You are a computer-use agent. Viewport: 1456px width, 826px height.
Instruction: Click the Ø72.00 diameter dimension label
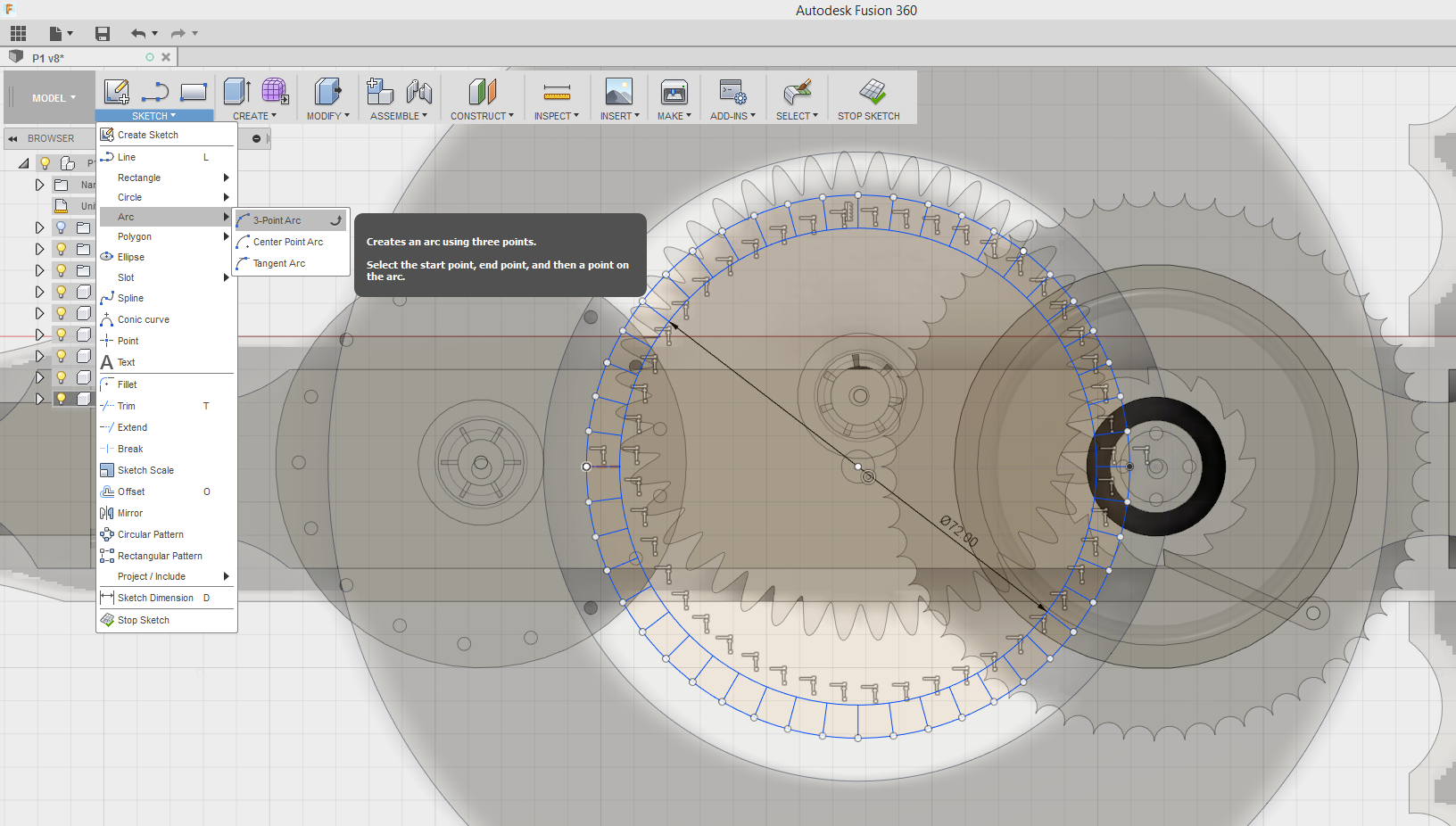point(959,531)
